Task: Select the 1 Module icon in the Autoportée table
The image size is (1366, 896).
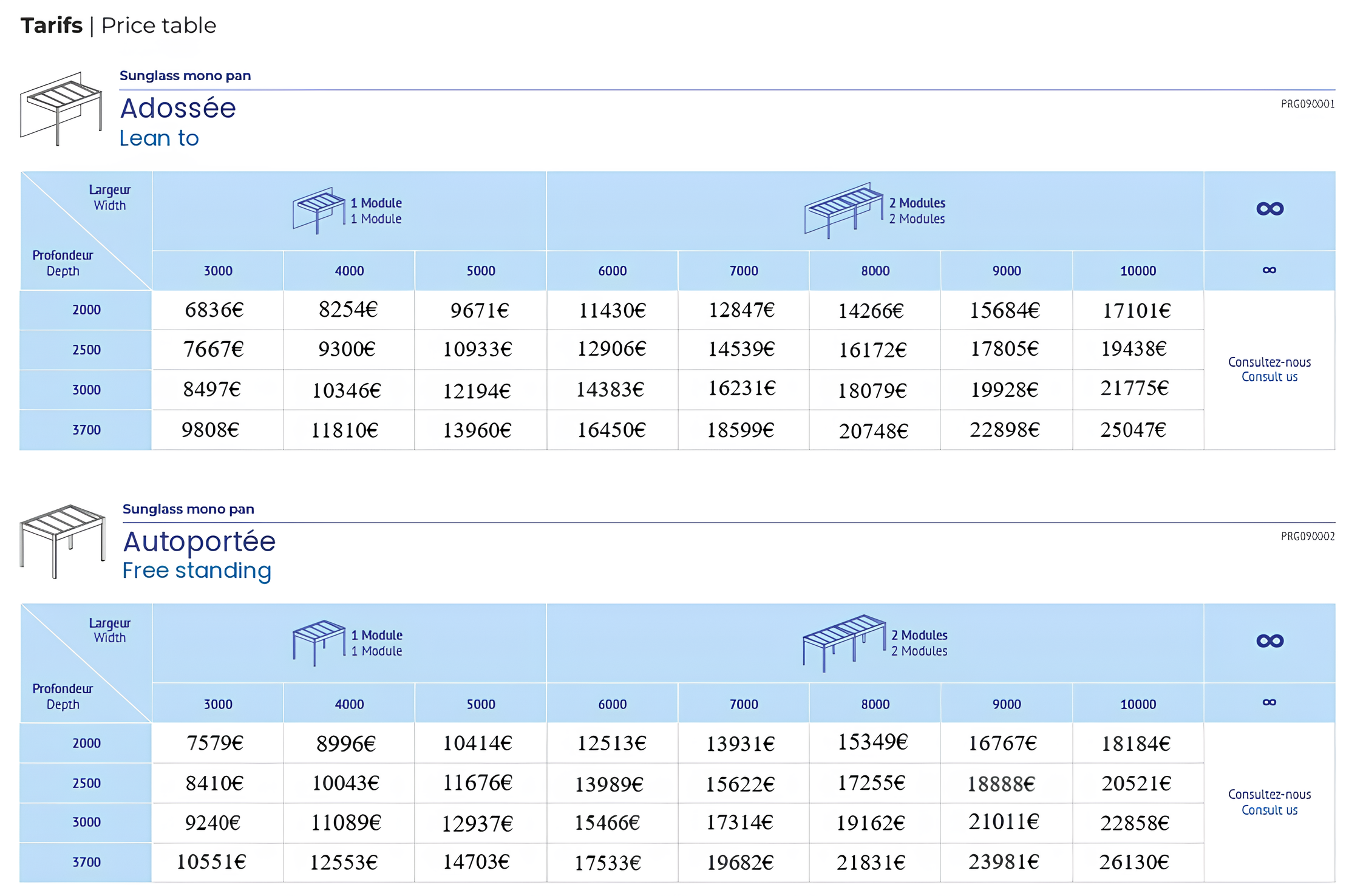Action: click(319, 643)
